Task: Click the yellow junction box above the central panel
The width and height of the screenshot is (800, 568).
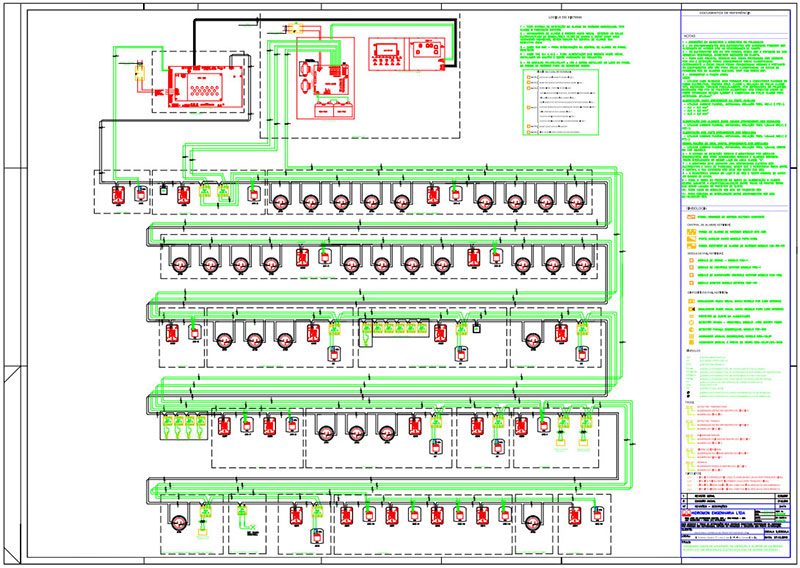Action: click(294, 28)
